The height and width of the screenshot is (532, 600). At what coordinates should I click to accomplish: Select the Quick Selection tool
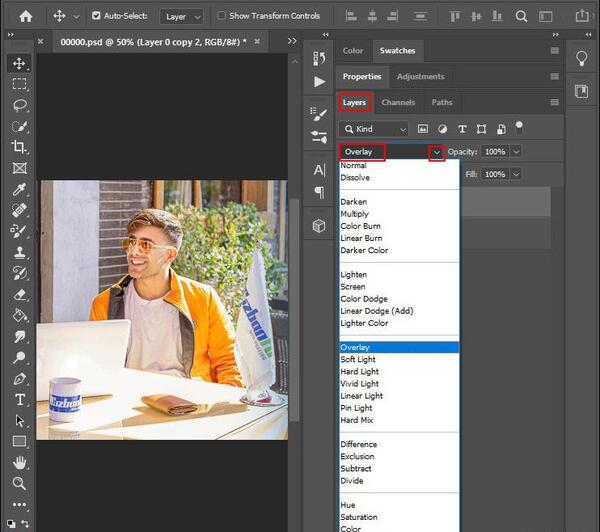pyautogui.click(x=19, y=126)
